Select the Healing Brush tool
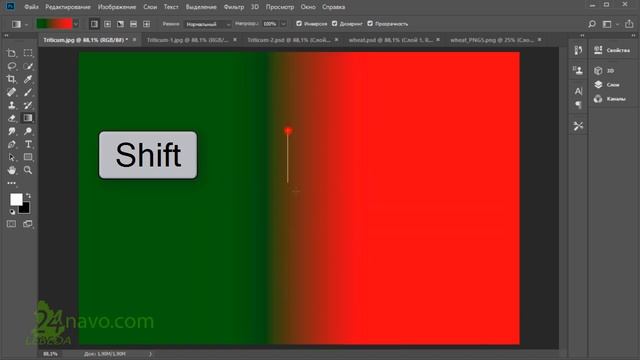 point(11,92)
